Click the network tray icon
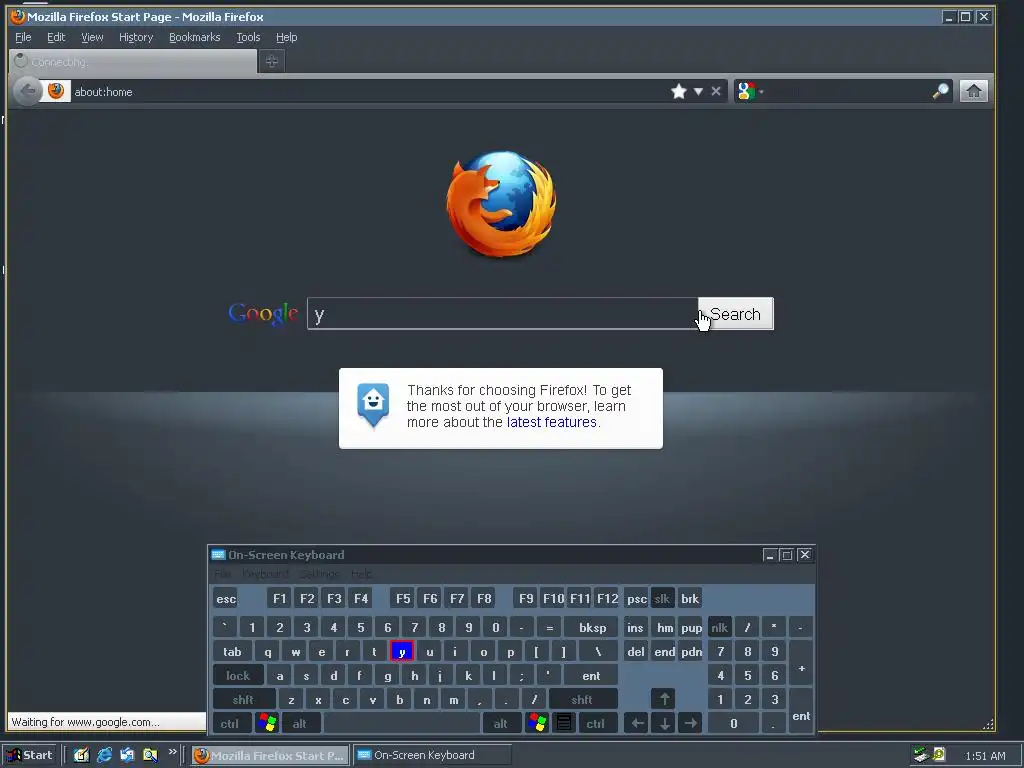 click(x=921, y=755)
